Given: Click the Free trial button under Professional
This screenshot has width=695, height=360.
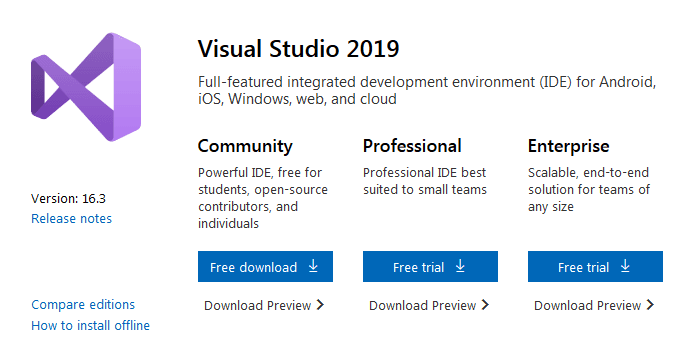Looking at the screenshot, I should pos(430,266).
